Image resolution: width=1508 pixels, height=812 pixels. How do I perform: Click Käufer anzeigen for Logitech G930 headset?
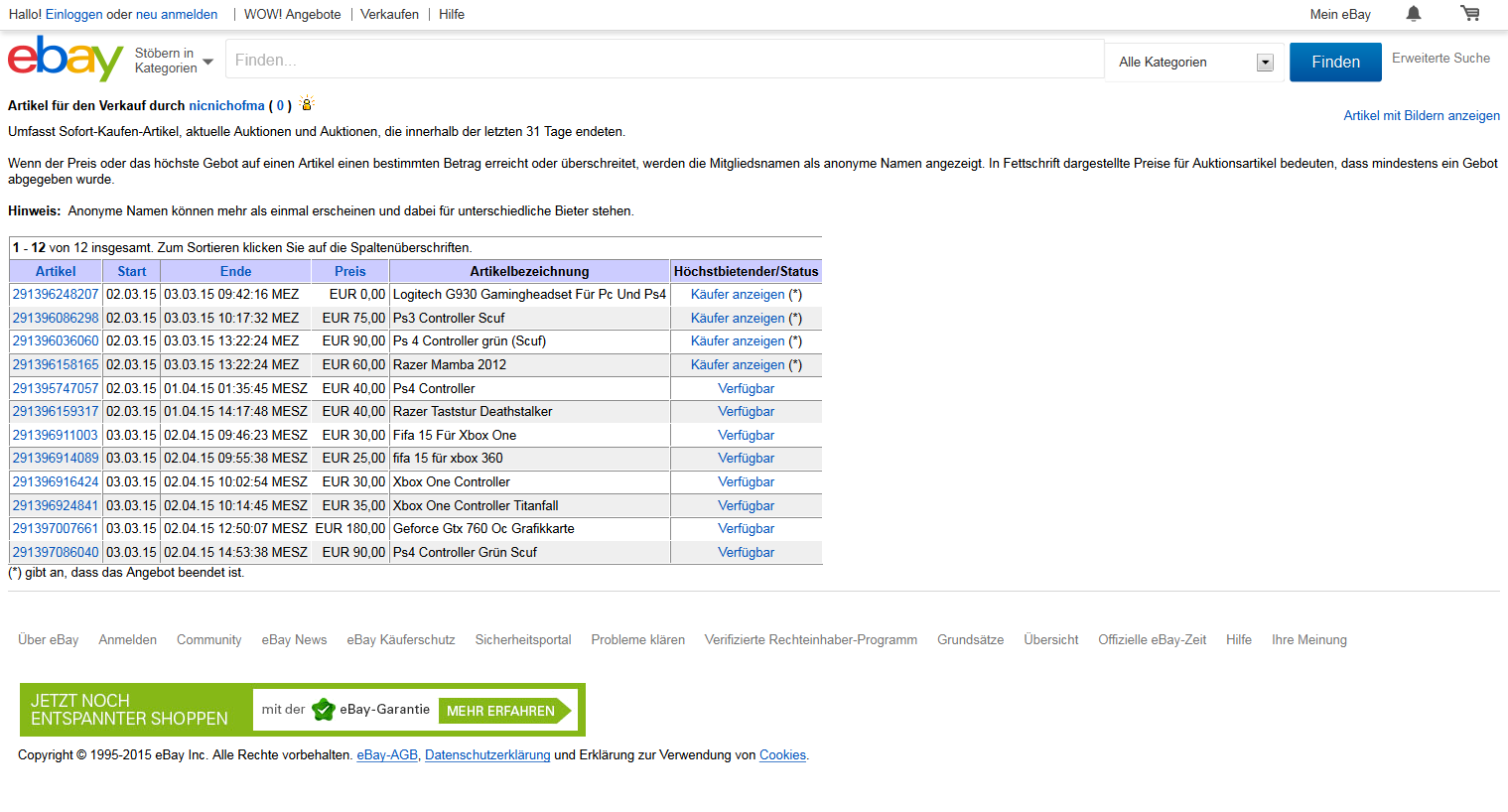[738, 294]
